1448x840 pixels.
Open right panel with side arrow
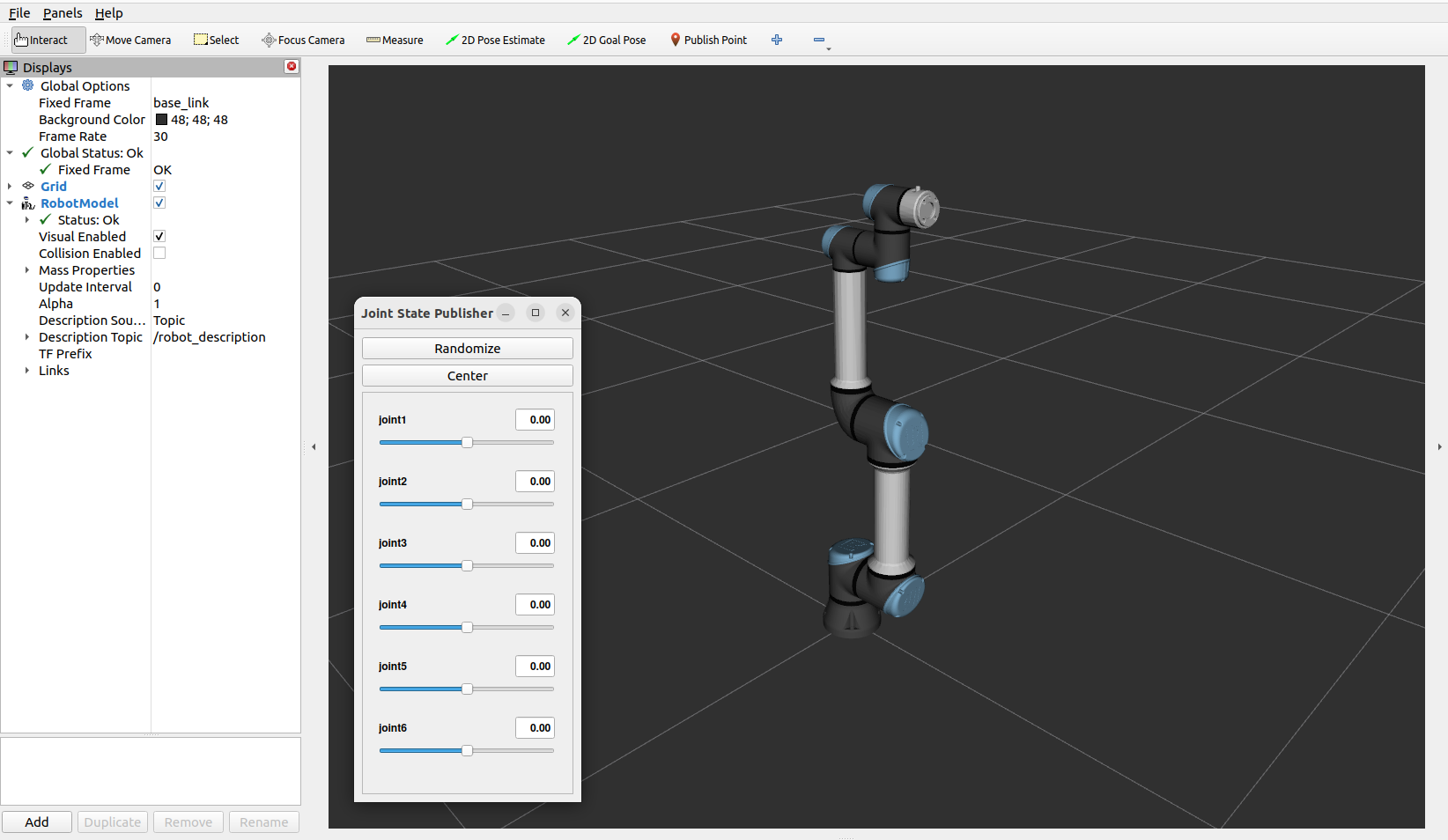click(x=1439, y=446)
